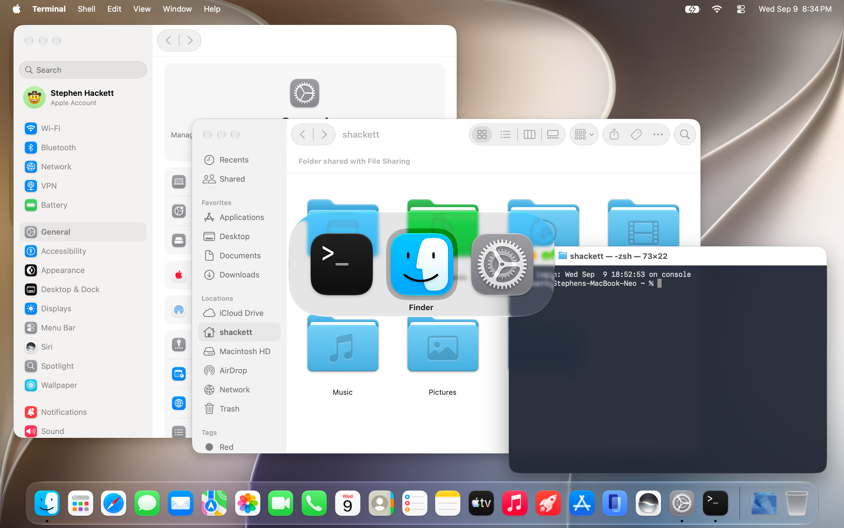Open Displays settings
Screen dimensions: 844x528
click(x=83, y=308)
